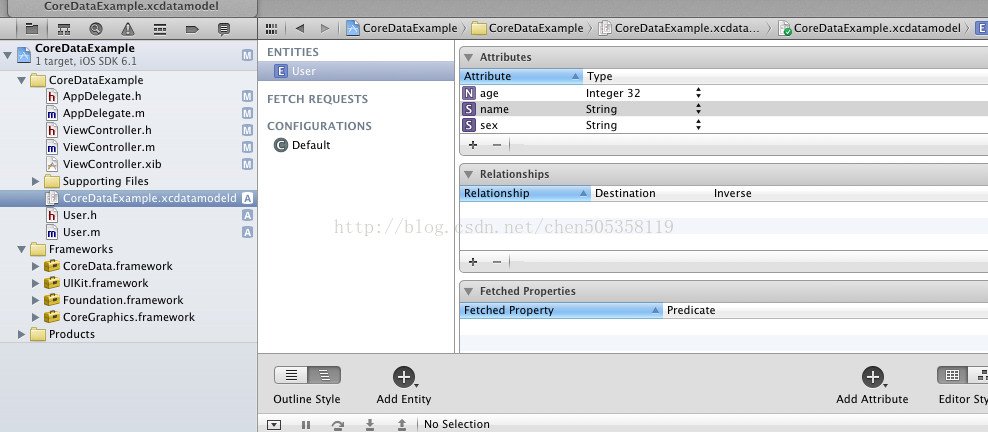Image resolution: width=988 pixels, height=432 pixels.
Task: Open AppDelegate.m in navigator
Action: 103,114
